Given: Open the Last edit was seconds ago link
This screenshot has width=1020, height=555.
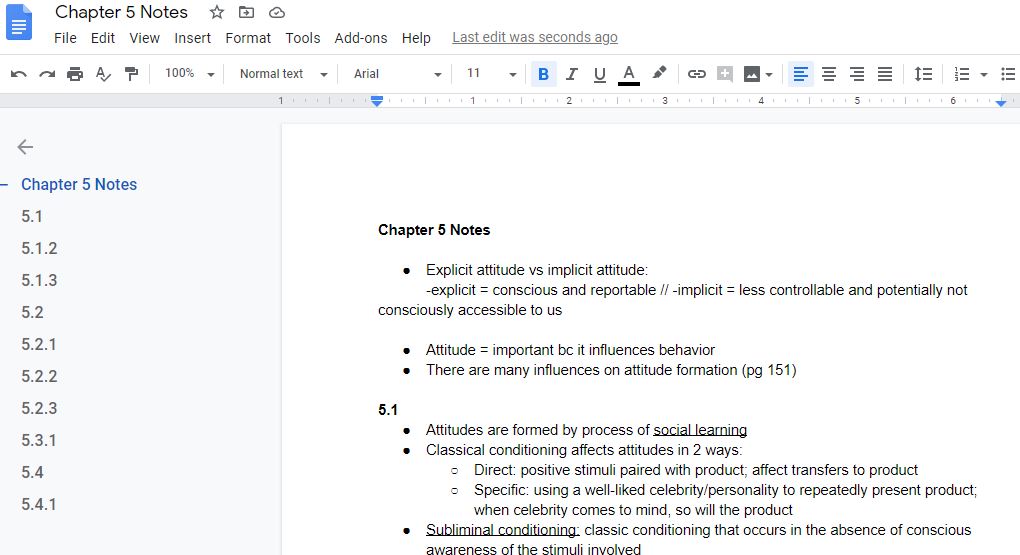Looking at the screenshot, I should [535, 37].
